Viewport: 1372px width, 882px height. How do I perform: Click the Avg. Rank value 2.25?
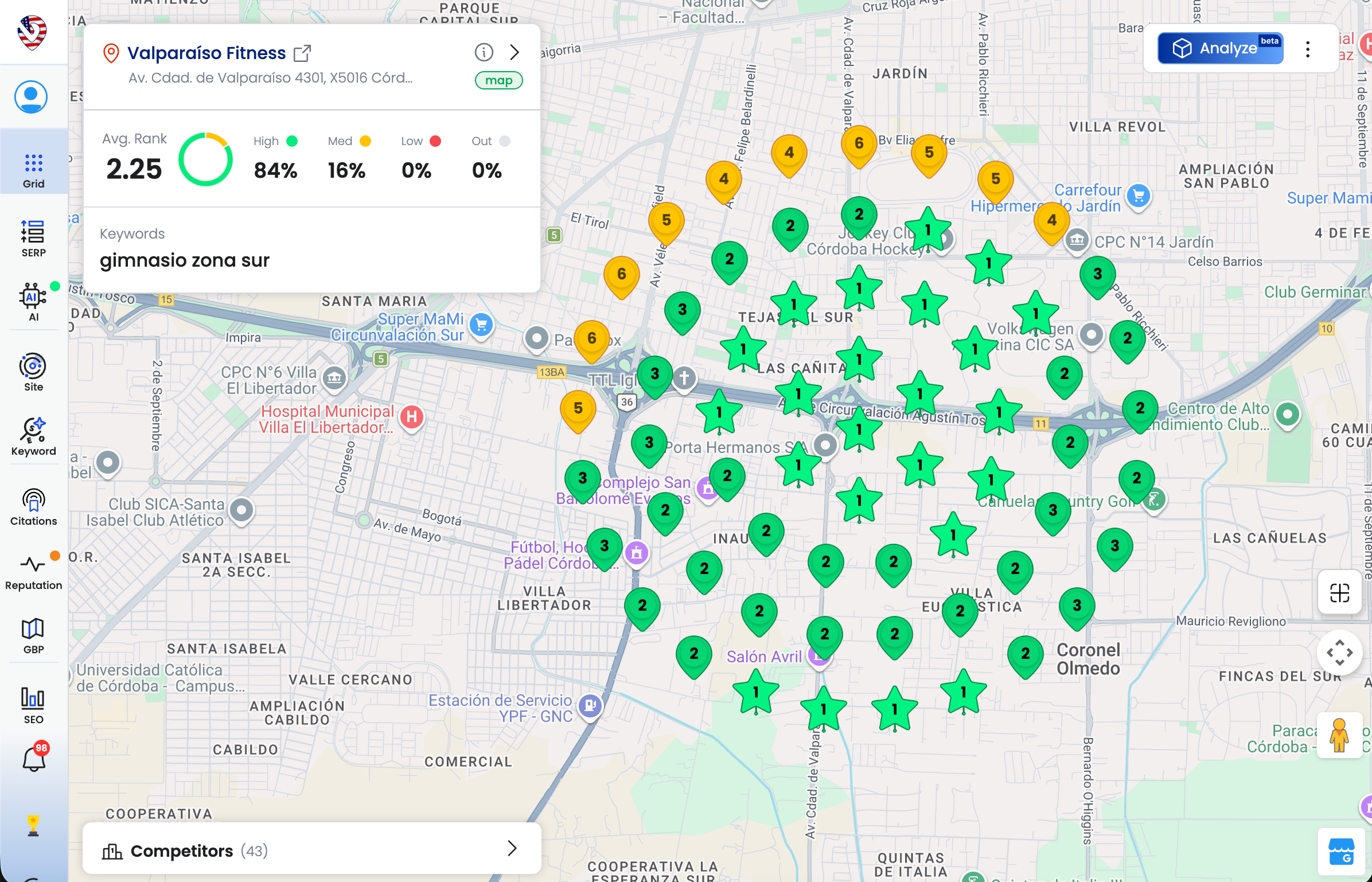click(134, 169)
